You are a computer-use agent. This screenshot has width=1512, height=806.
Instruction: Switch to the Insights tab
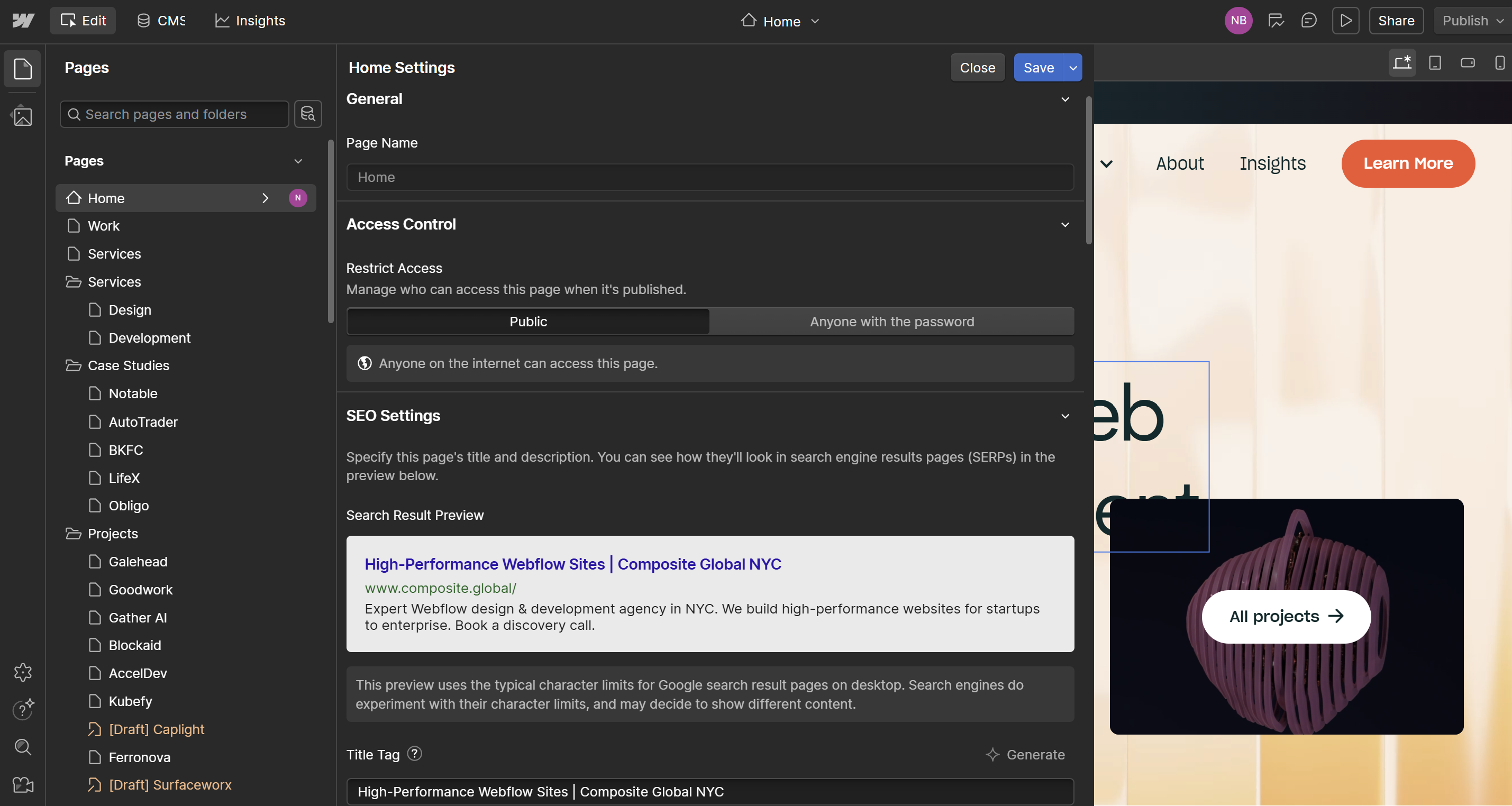[x=250, y=21]
